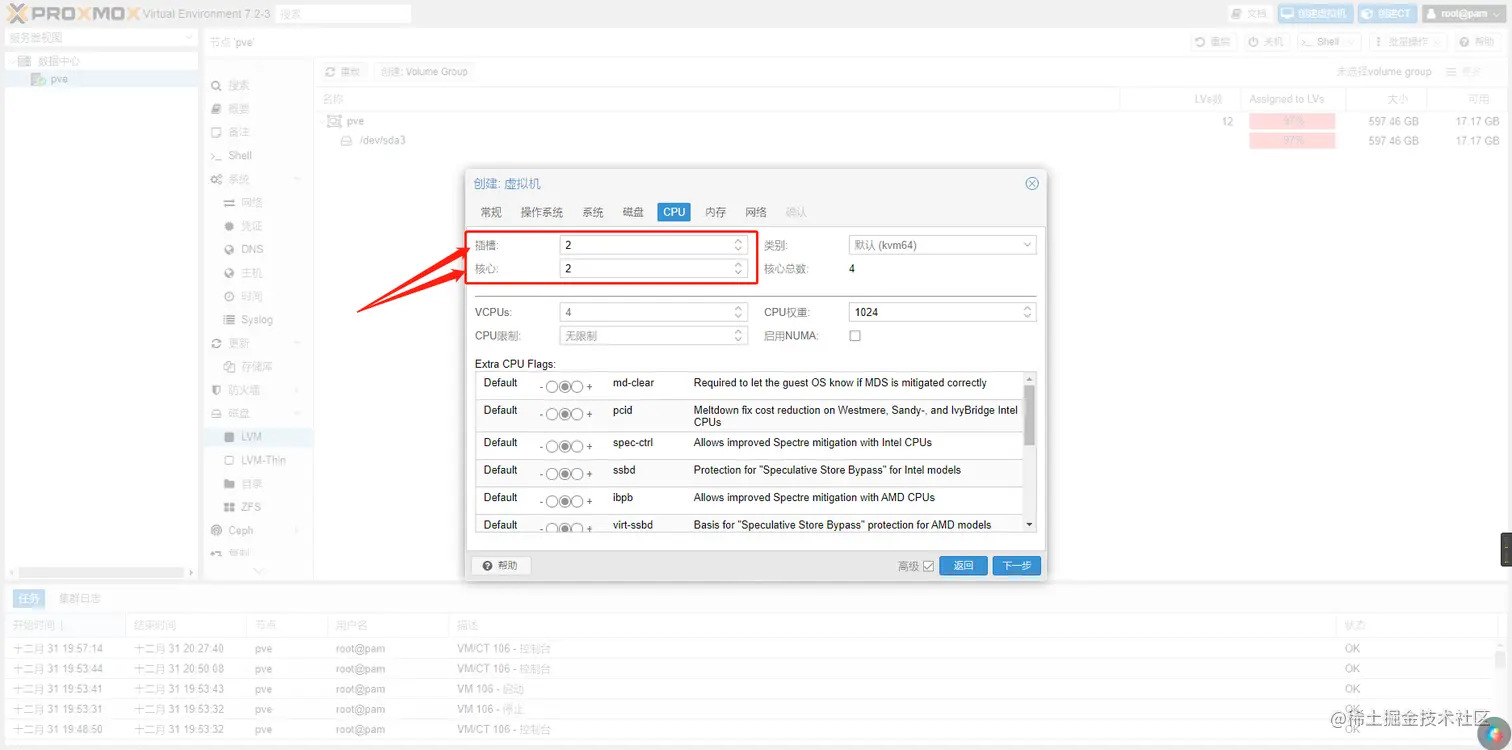Screen dimensions: 1512x750
Task: Open 网络 in the node side menu
Action: coord(252,203)
